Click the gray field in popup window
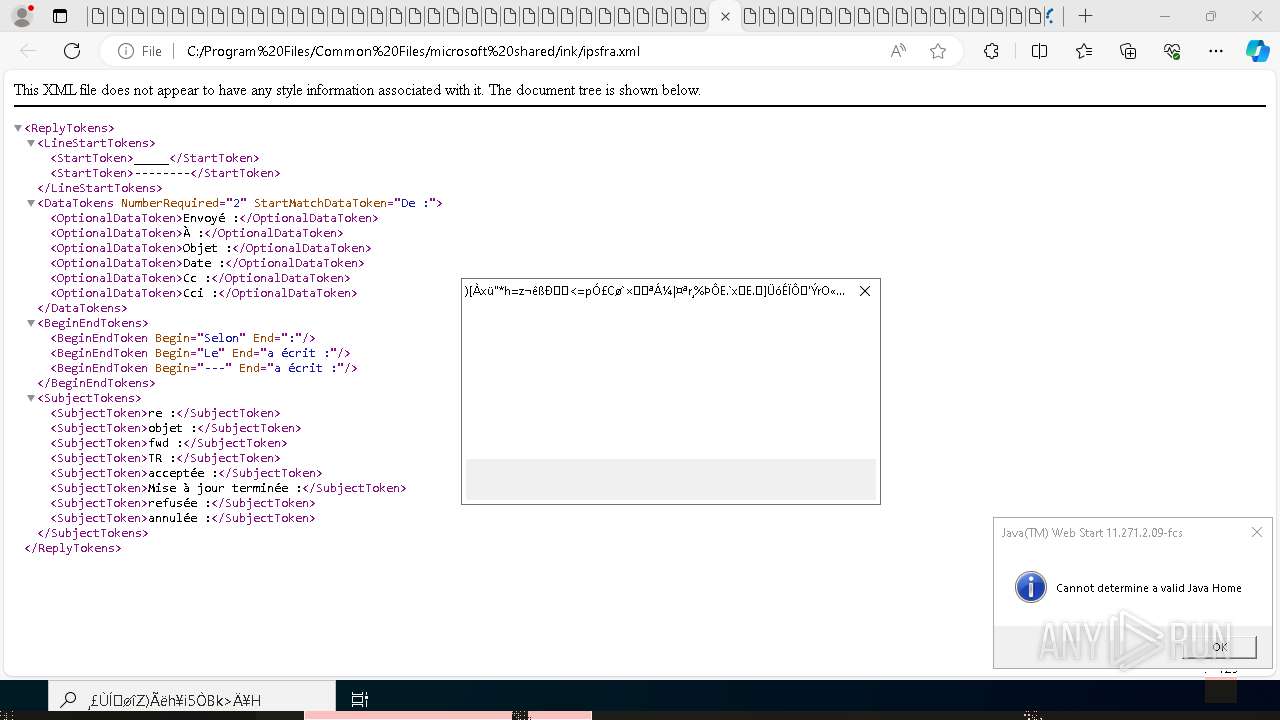The width and height of the screenshot is (1280, 720). [x=671, y=479]
